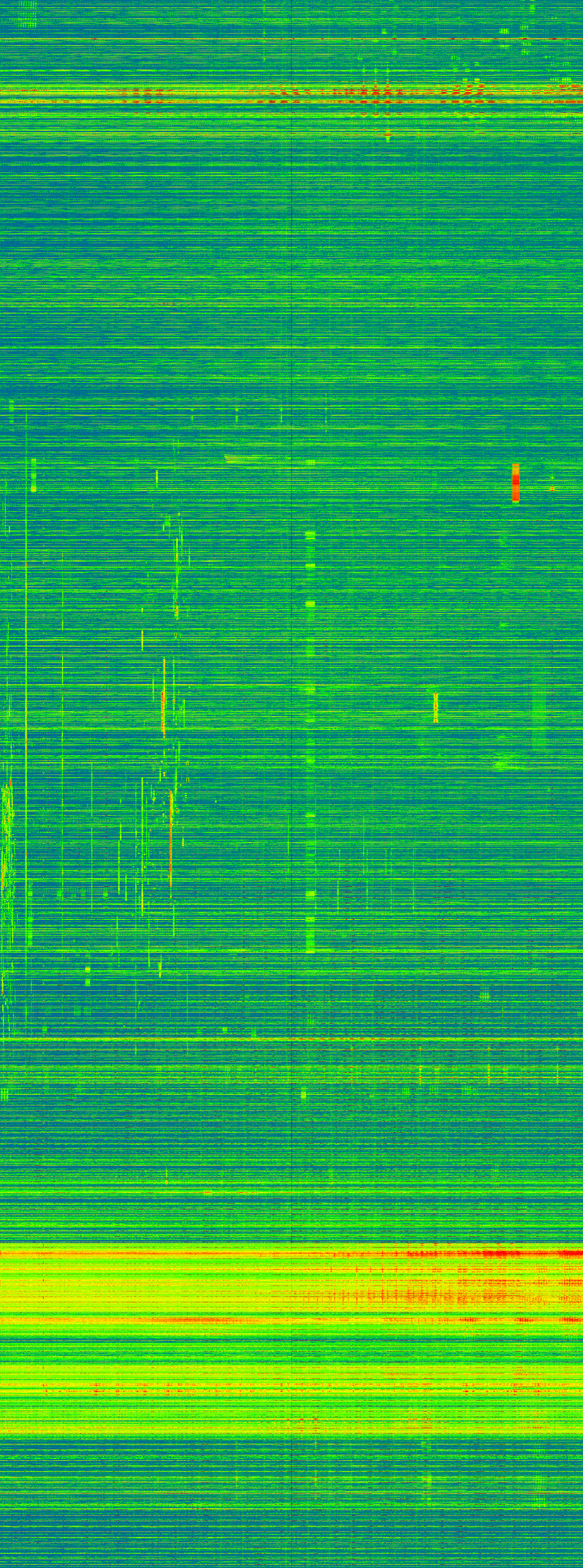Click the thin red horizontal line at very top
The height and width of the screenshot is (1568, 583).
[x=292, y=39]
